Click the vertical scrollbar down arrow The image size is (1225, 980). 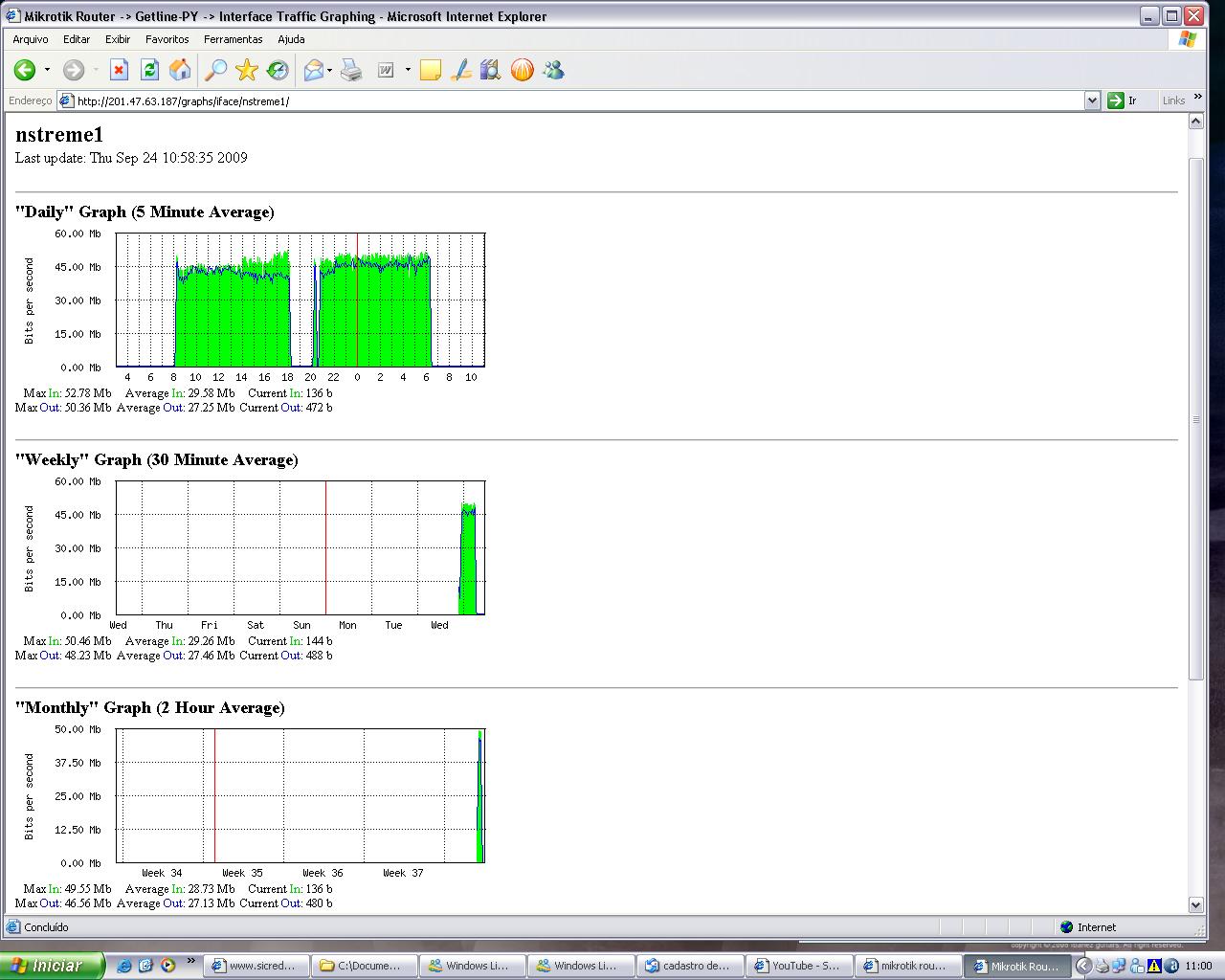click(1195, 904)
